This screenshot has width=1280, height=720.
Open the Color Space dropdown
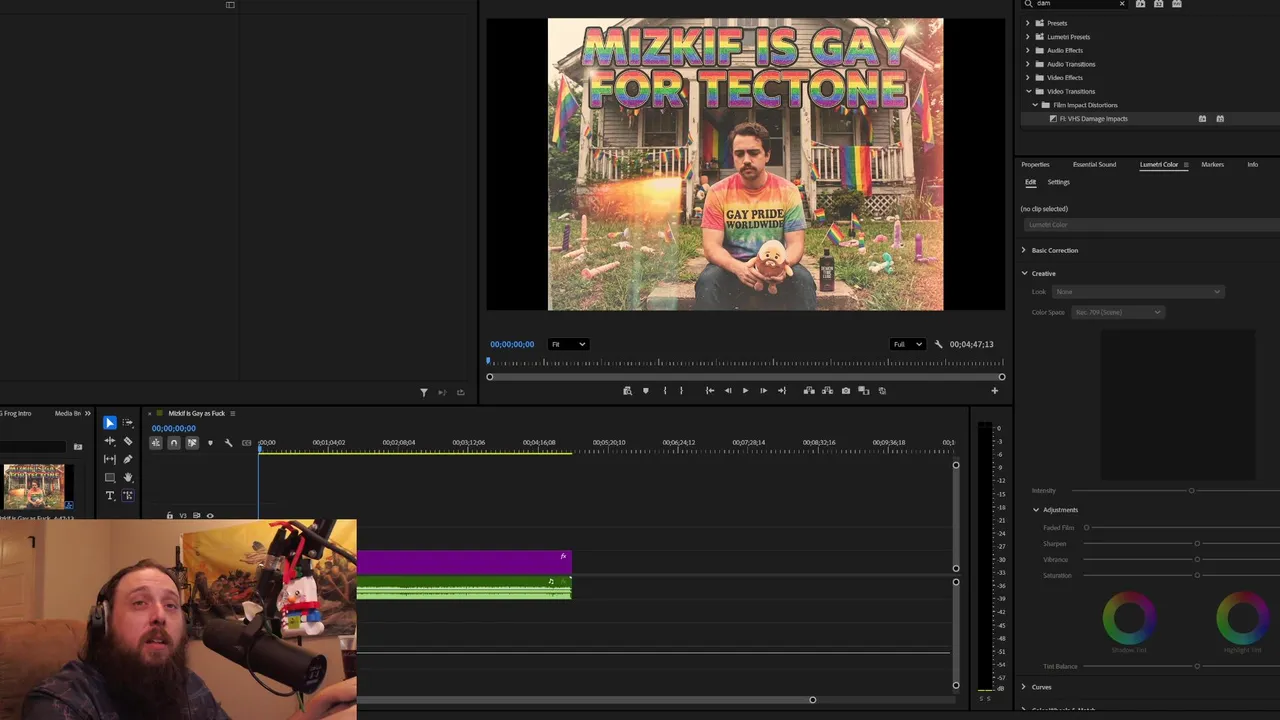tap(1118, 312)
